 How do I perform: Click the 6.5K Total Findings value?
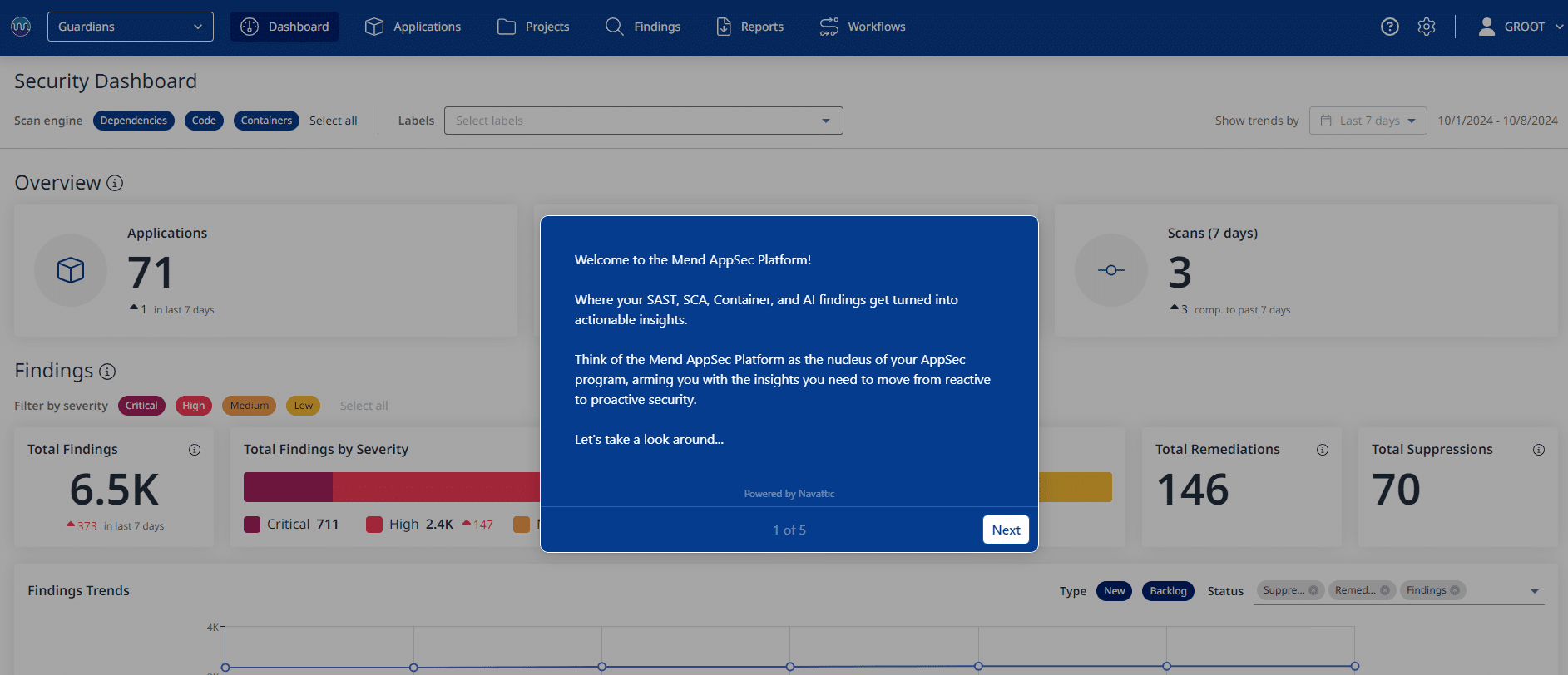(x=114, y=490)
